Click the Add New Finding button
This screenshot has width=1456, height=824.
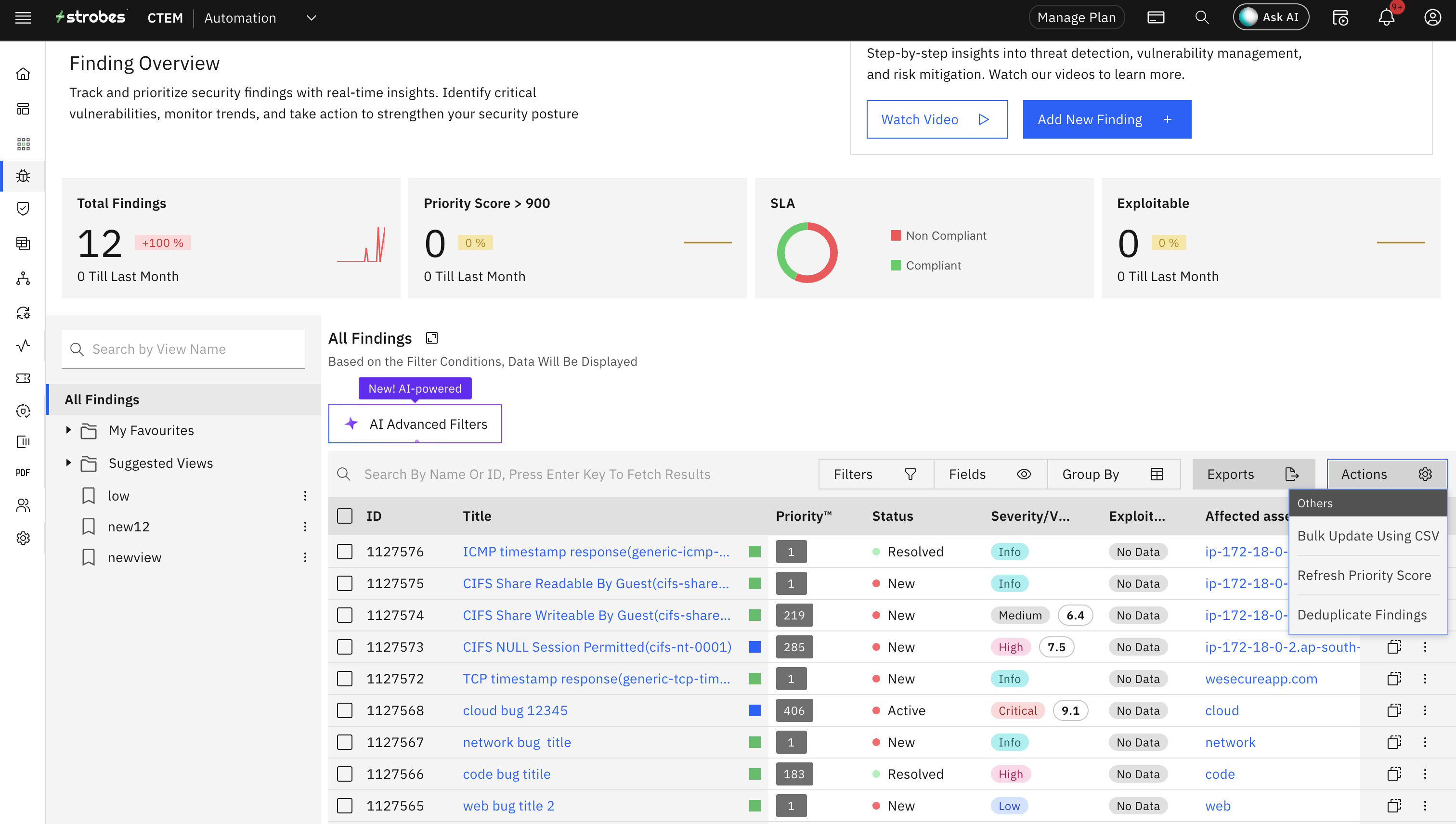coord(1106,119)
